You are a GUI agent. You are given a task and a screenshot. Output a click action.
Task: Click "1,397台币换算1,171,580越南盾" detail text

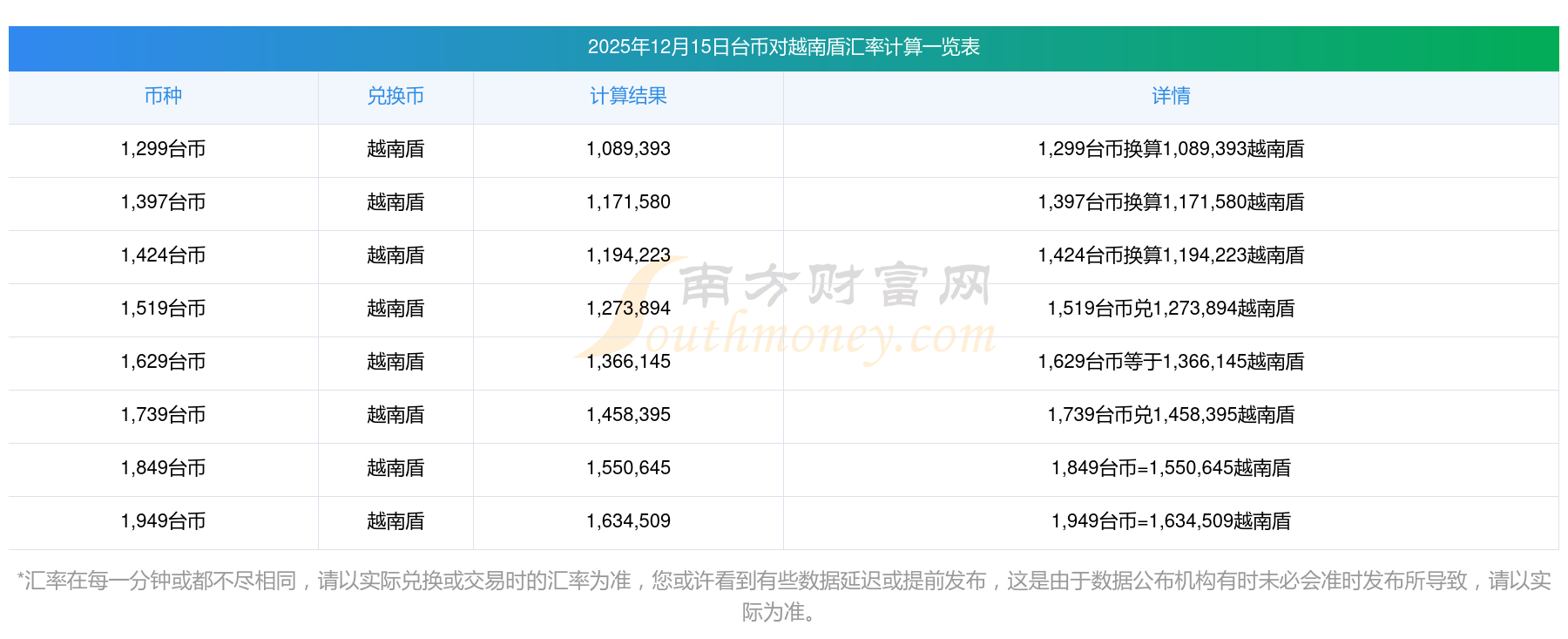click(1171, 202)
